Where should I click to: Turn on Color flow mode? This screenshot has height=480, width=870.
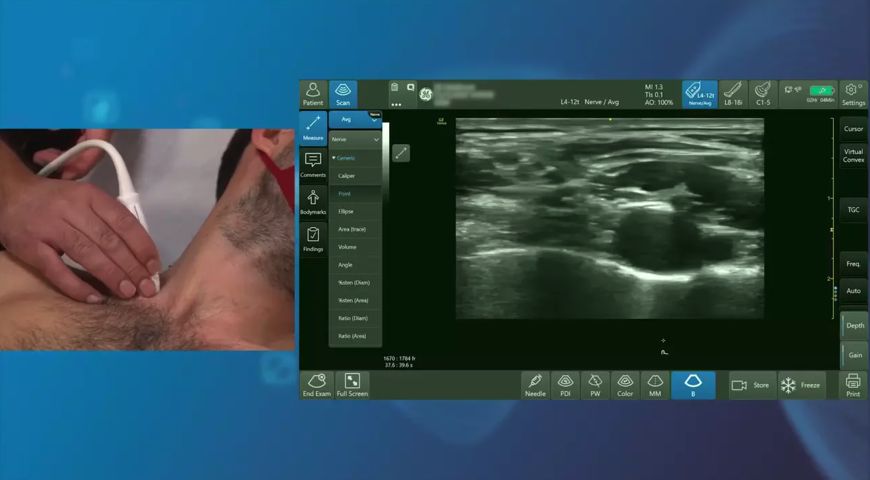pyautogui.click(x=625, y=386)
